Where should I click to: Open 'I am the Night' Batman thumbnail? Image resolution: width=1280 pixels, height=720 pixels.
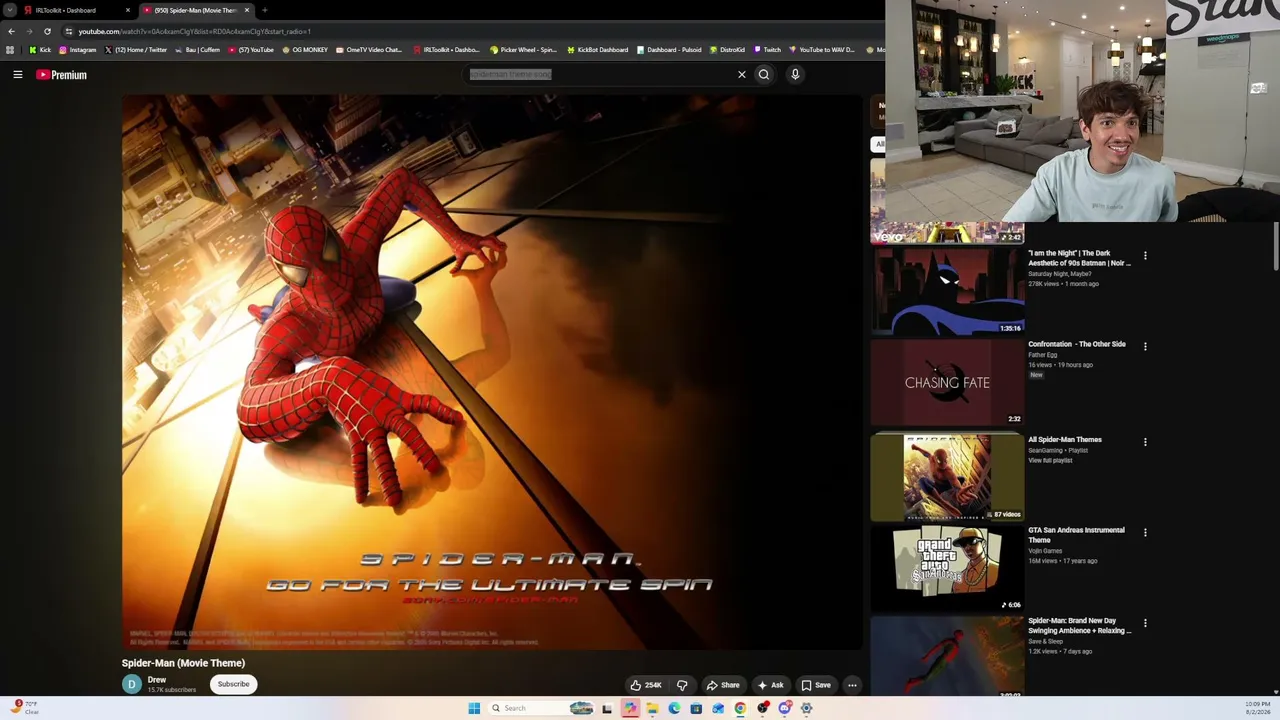pyautogui.click(x=947, y=291)
